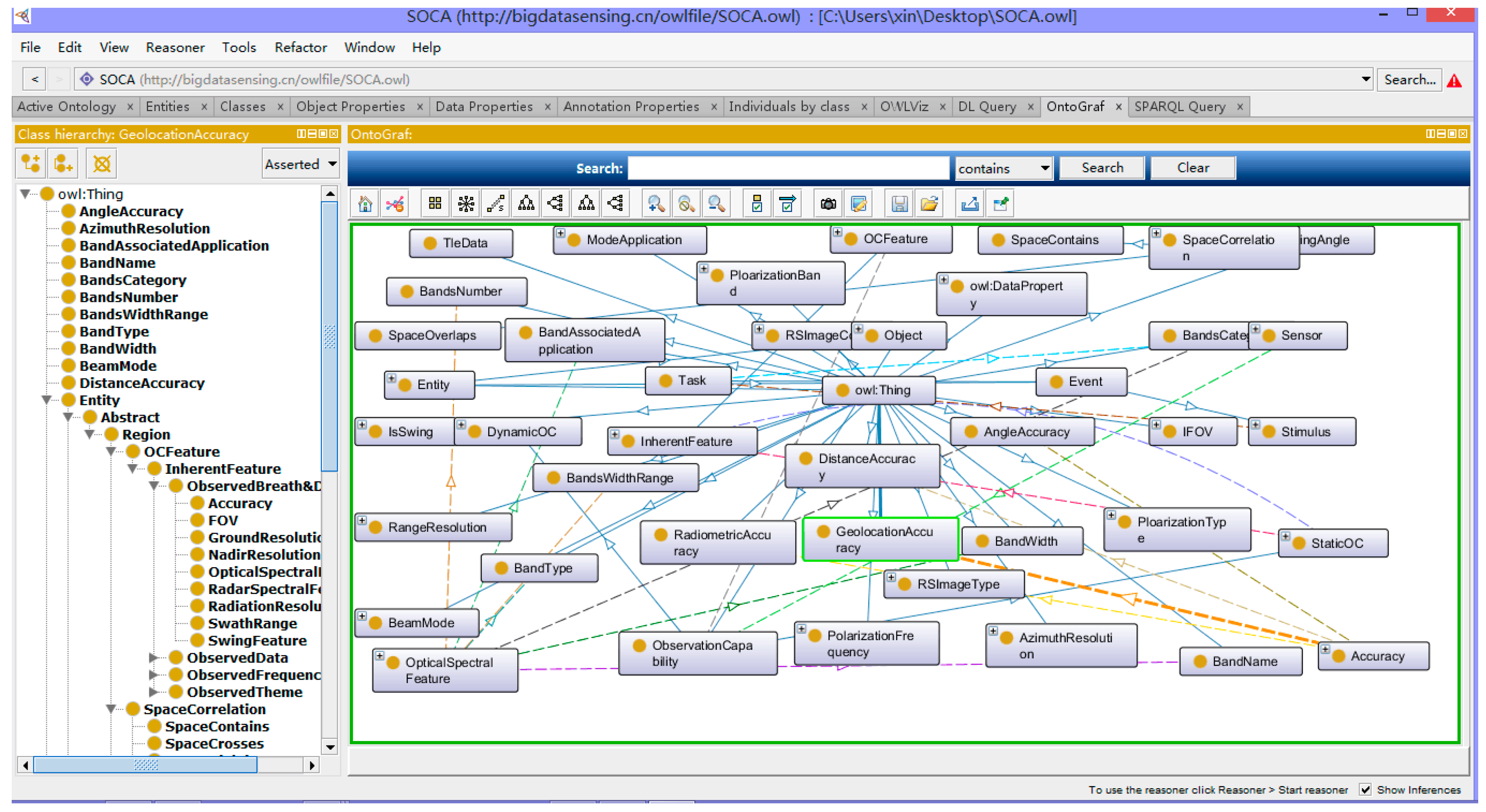1486x812 pixels.
Task: Click the camera export image icon
Action: [x=828, y=204]
